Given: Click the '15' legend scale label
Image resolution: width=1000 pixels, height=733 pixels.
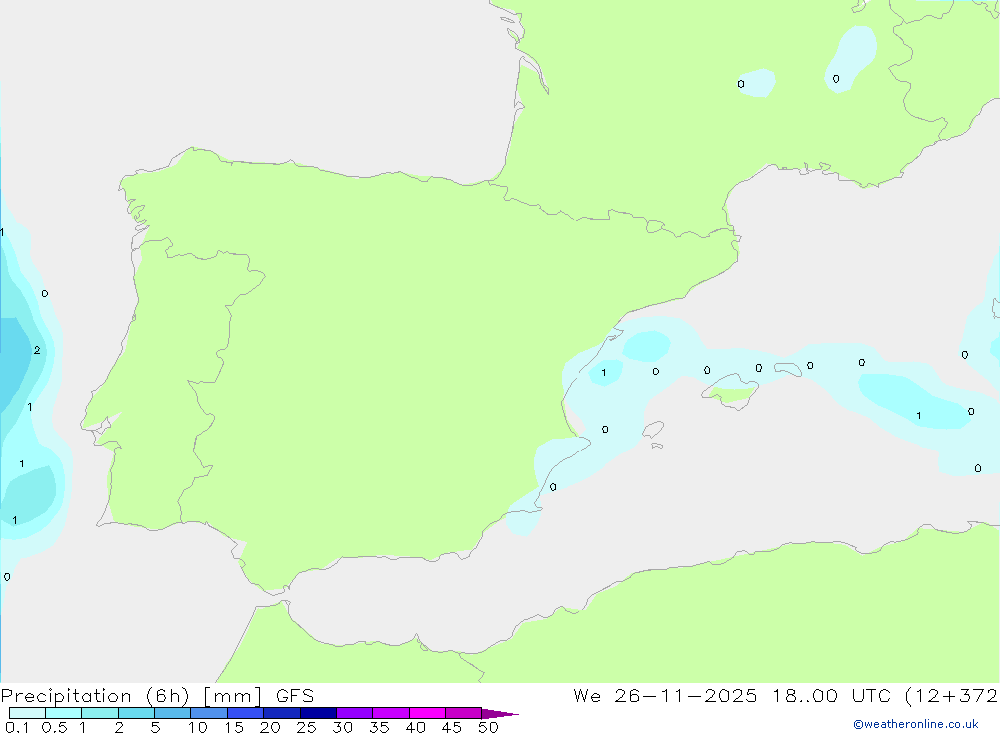Looking at the screenshot, I should pyautogui.click(x=233, y=727).
